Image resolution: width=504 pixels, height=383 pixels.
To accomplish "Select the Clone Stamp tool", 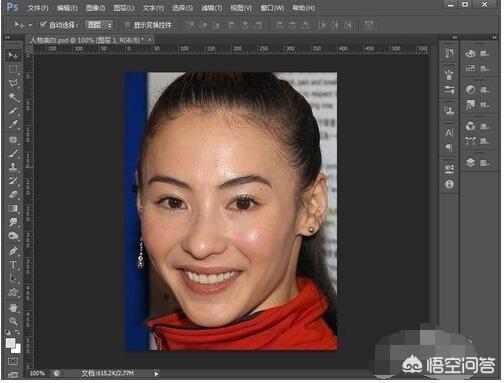I will point(13,167).
